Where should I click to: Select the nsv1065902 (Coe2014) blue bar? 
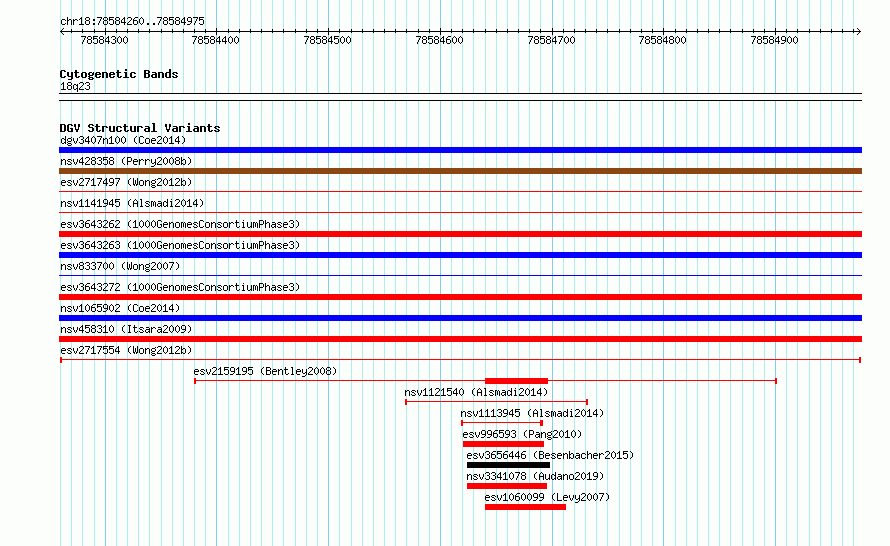point(460,318)
